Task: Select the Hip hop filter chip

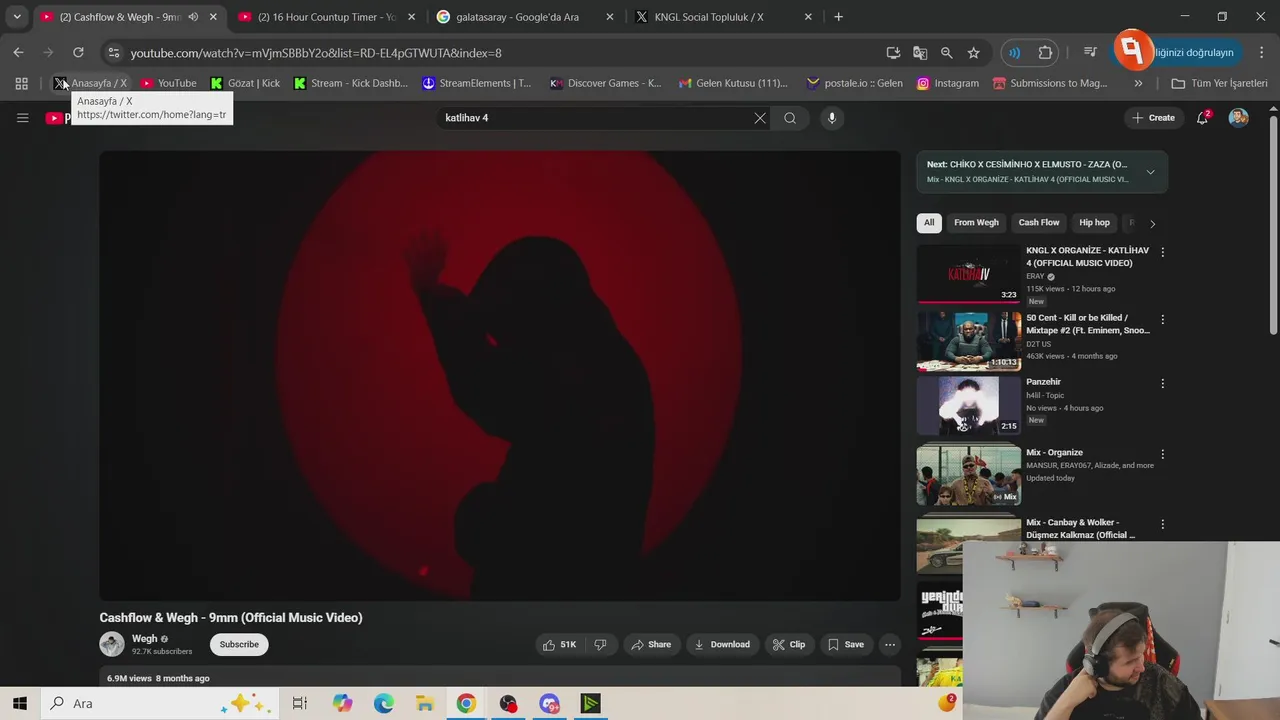Action: 1094,223
